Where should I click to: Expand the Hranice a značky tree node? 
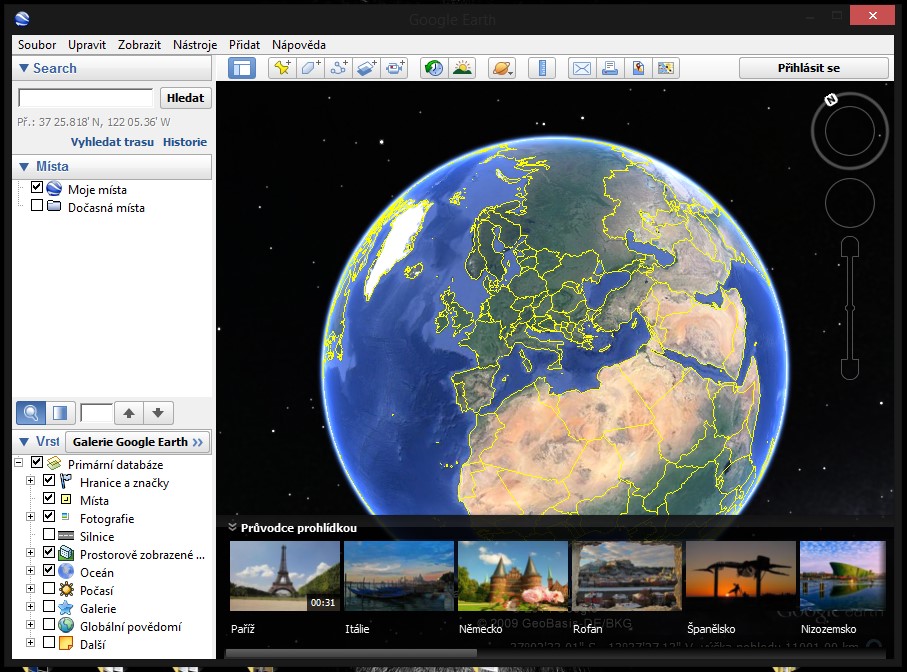31,482
